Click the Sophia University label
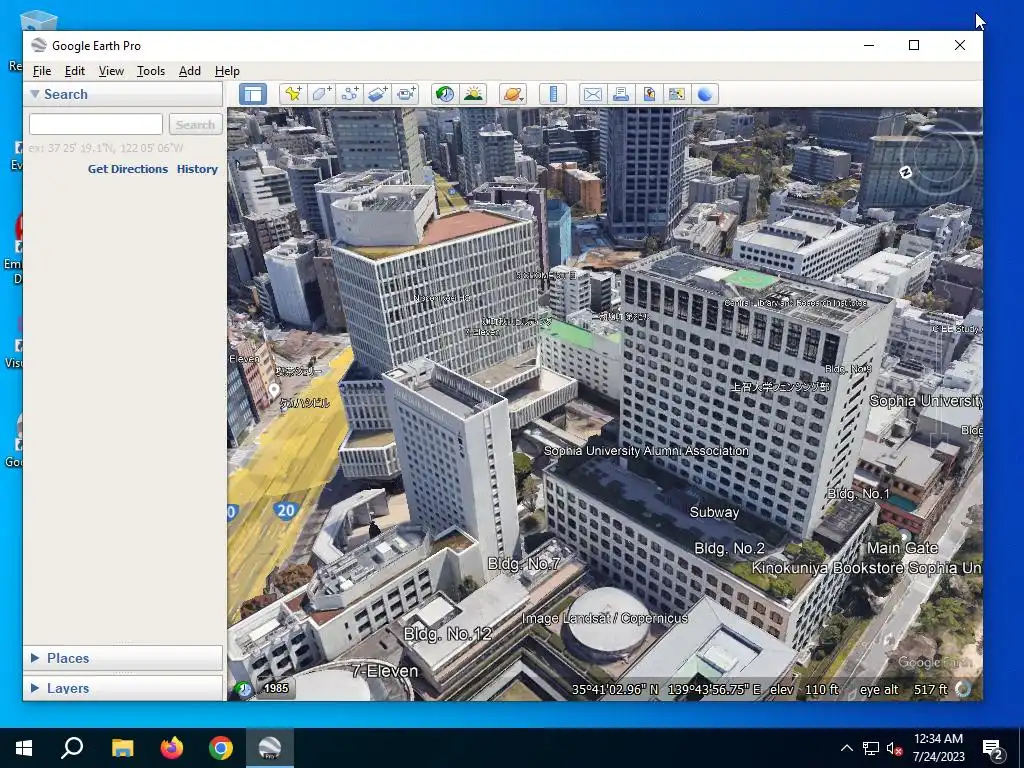 pos(926,401)
